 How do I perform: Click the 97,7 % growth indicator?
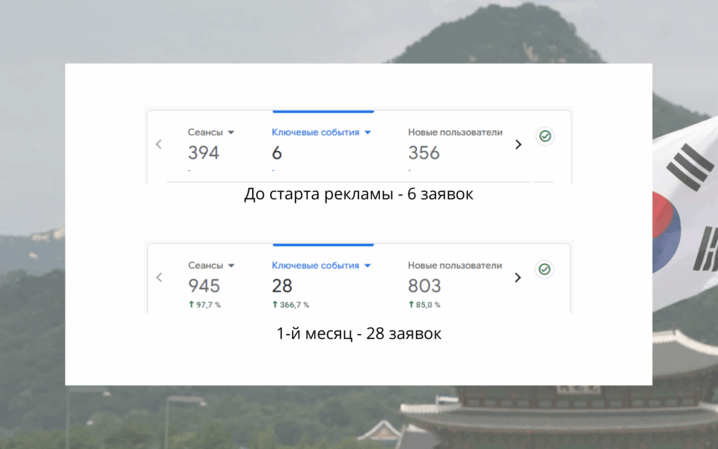pyautogui.click(x=205, y=305)
